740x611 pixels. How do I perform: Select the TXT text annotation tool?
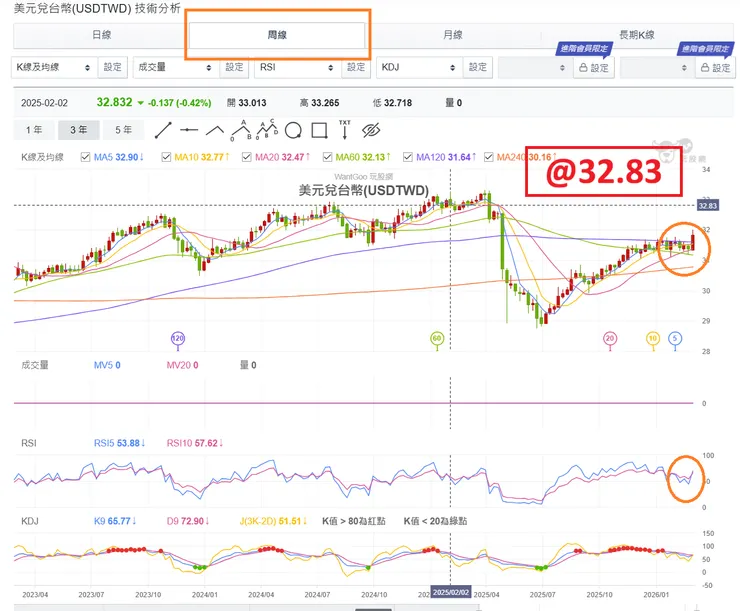point(345,130)
